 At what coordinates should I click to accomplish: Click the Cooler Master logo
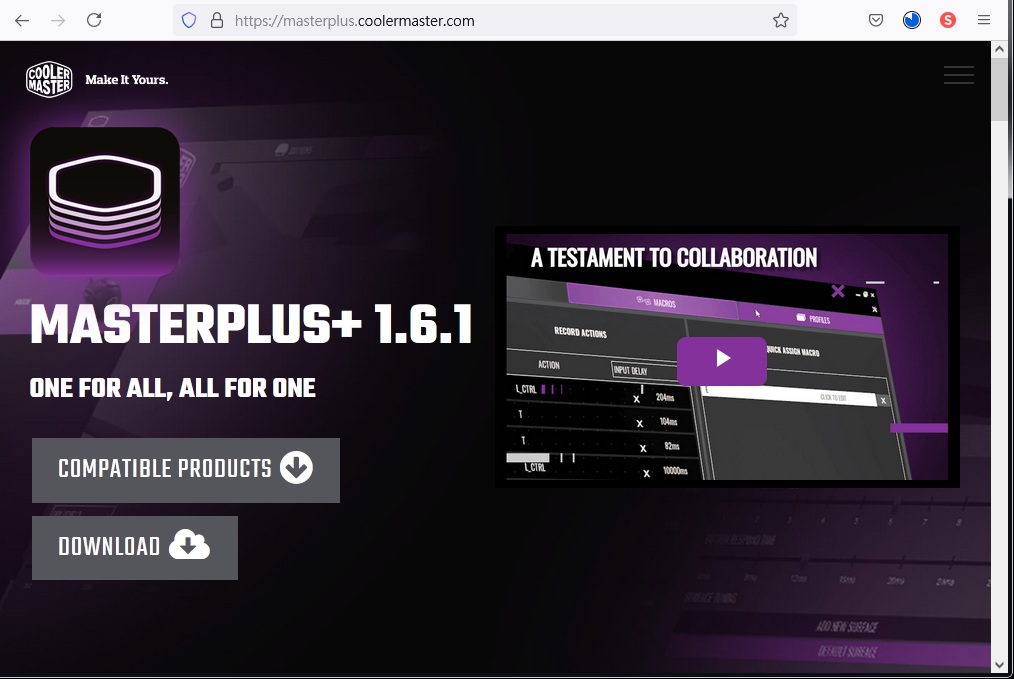(x=49, y=80)
